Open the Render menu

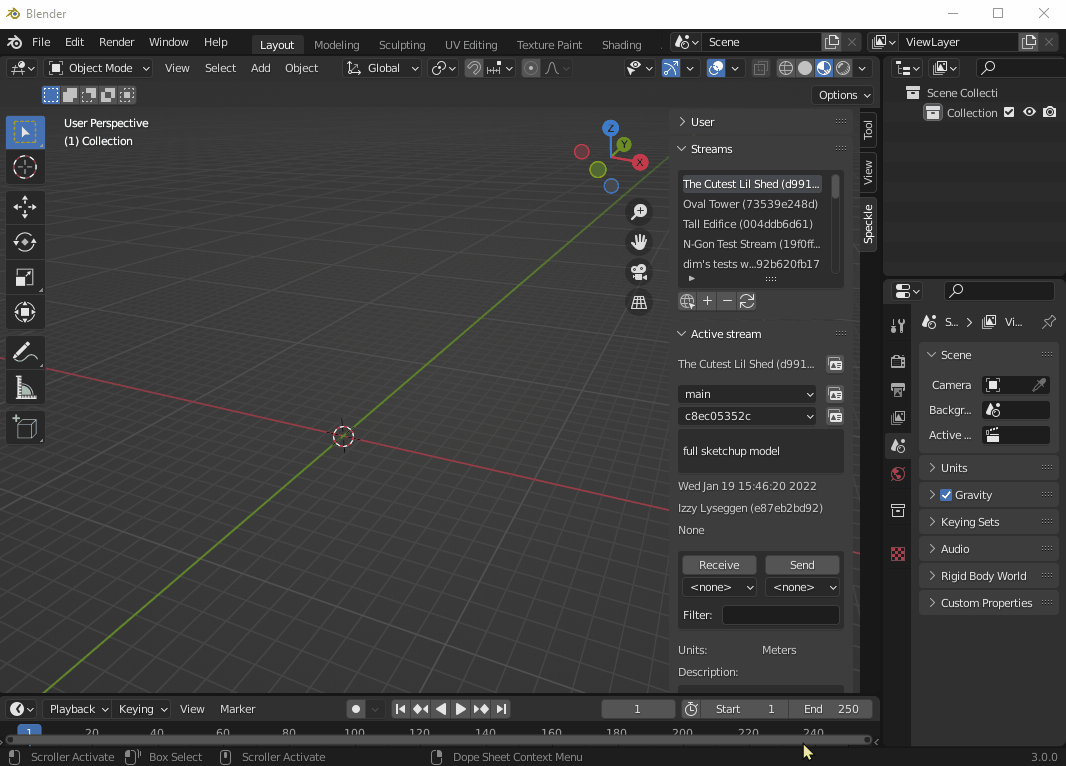[x=116, y=42]
